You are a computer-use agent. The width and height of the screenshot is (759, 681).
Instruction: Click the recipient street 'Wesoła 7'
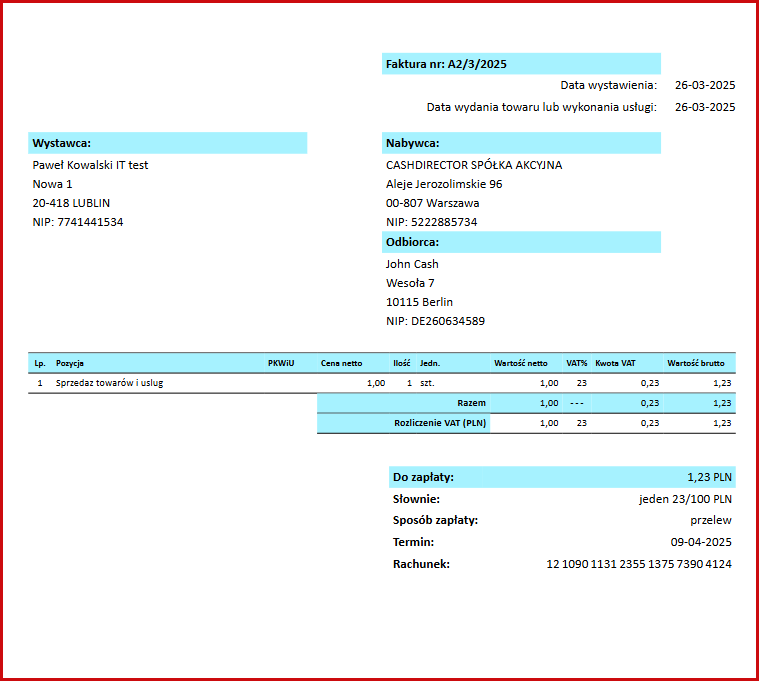click(410, 283)
